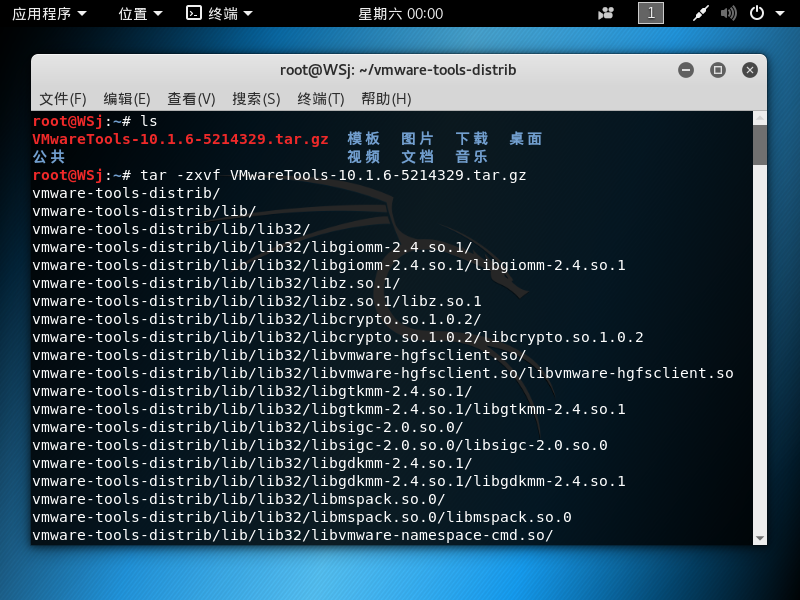
Task: Open 终端(T) menu in terminal
Action: tap(321, 98)
